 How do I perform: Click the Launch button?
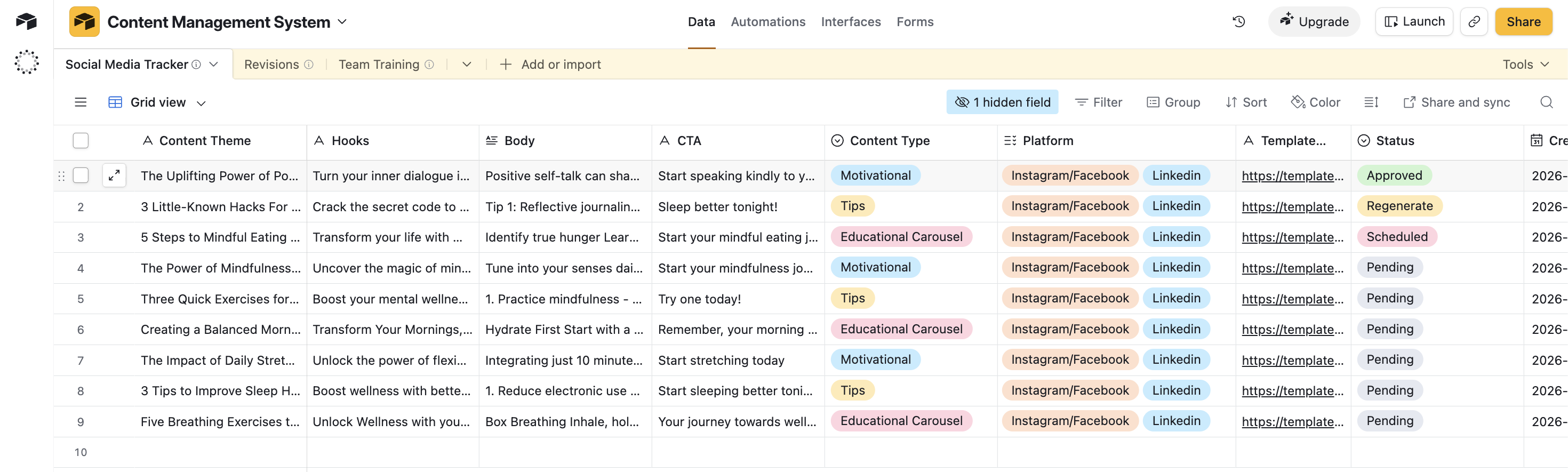pyautogui.click(x=1413, y=22)
